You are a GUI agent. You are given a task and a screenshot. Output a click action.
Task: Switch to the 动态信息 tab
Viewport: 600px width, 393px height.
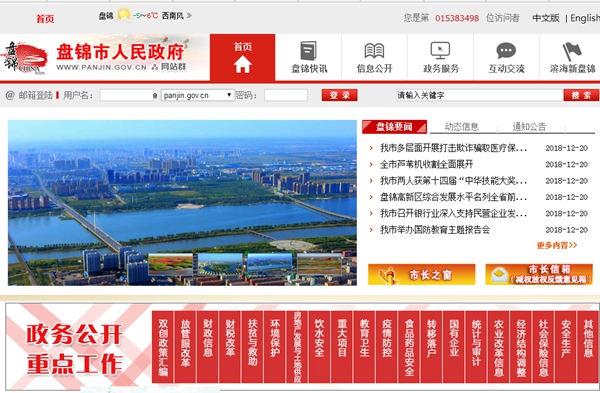[462, 127]
